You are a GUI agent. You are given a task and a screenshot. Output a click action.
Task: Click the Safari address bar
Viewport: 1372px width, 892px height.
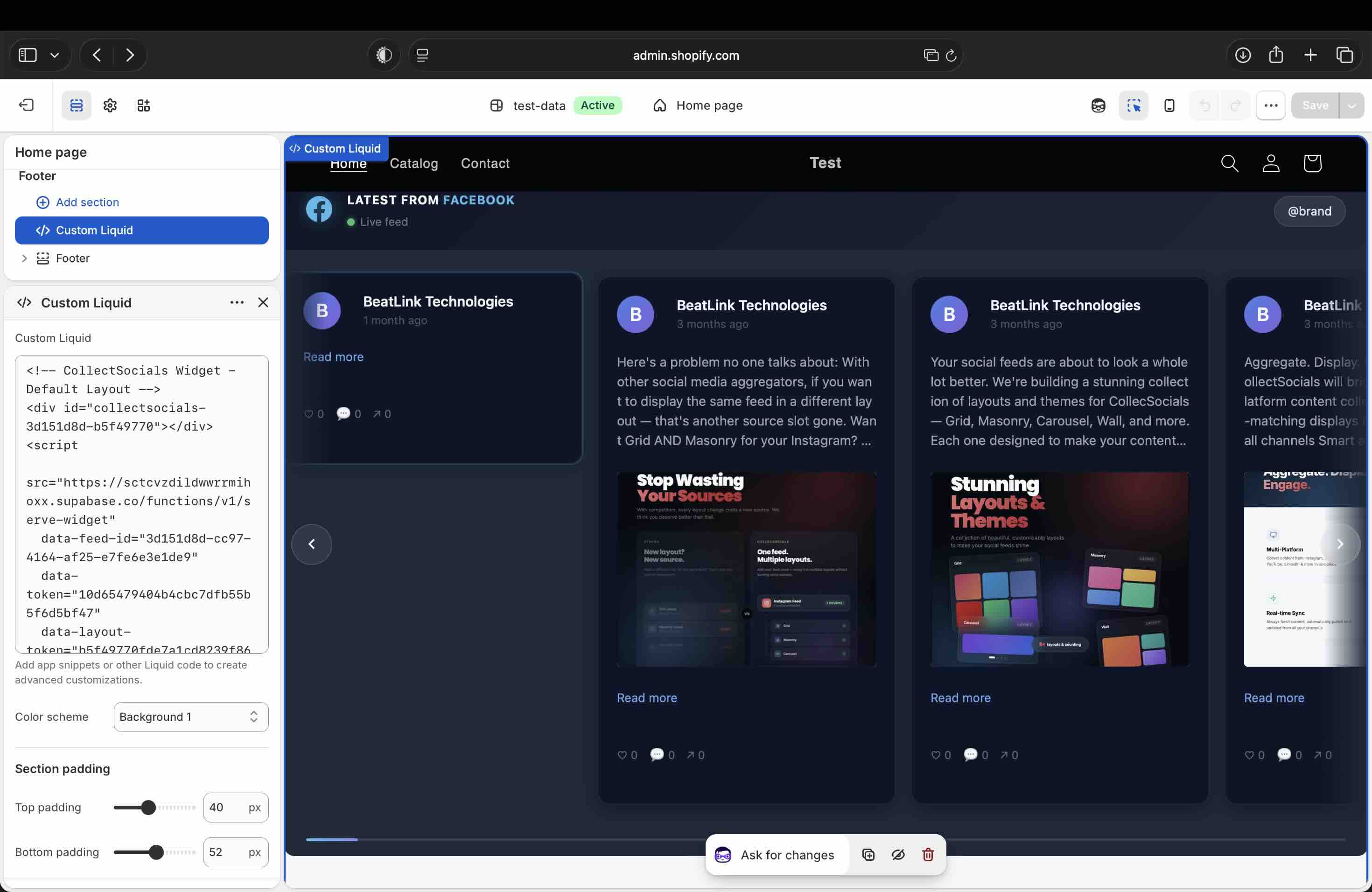[x=686, y=56]
